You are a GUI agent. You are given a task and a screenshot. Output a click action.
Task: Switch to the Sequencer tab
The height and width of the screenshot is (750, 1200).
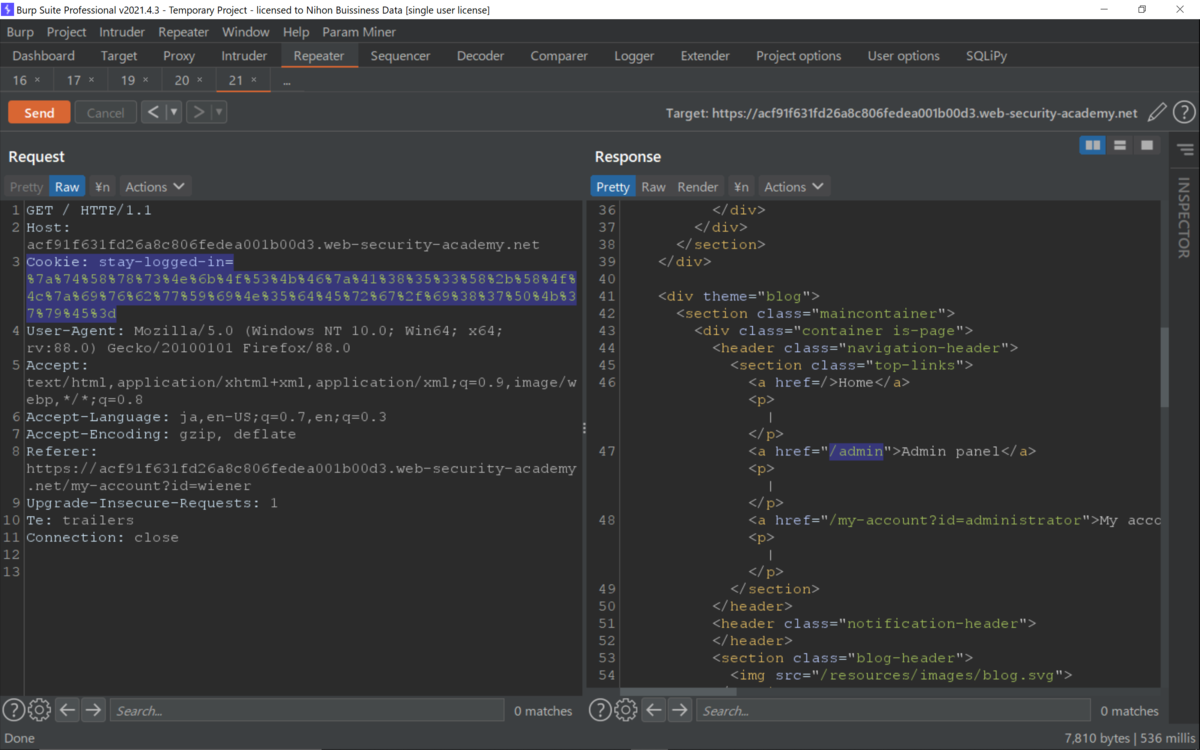pos(400,56)
